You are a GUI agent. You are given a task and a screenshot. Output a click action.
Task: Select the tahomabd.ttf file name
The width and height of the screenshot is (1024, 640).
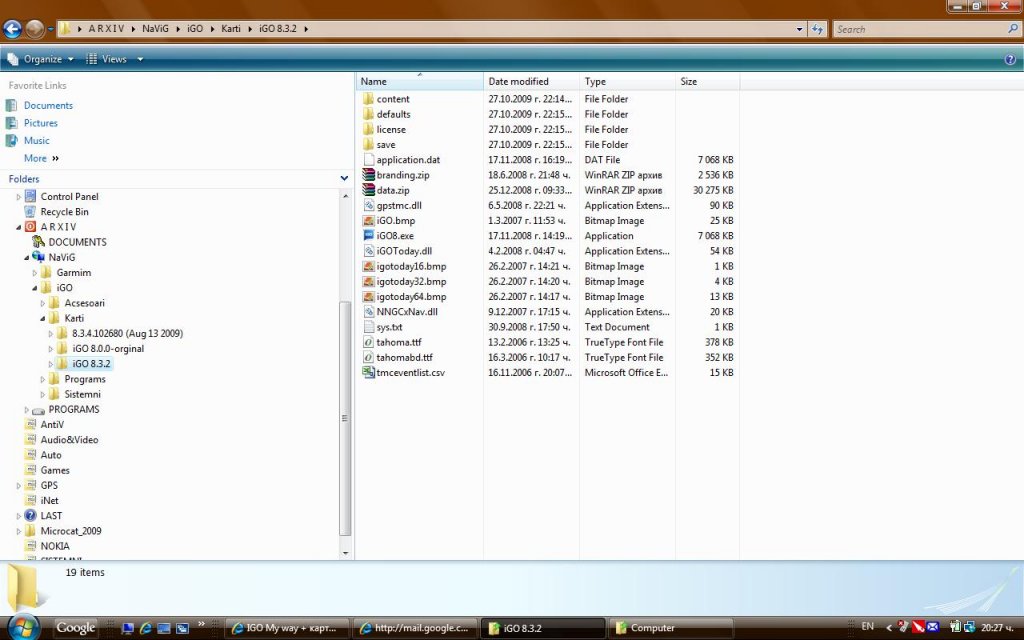click(404, 357)
